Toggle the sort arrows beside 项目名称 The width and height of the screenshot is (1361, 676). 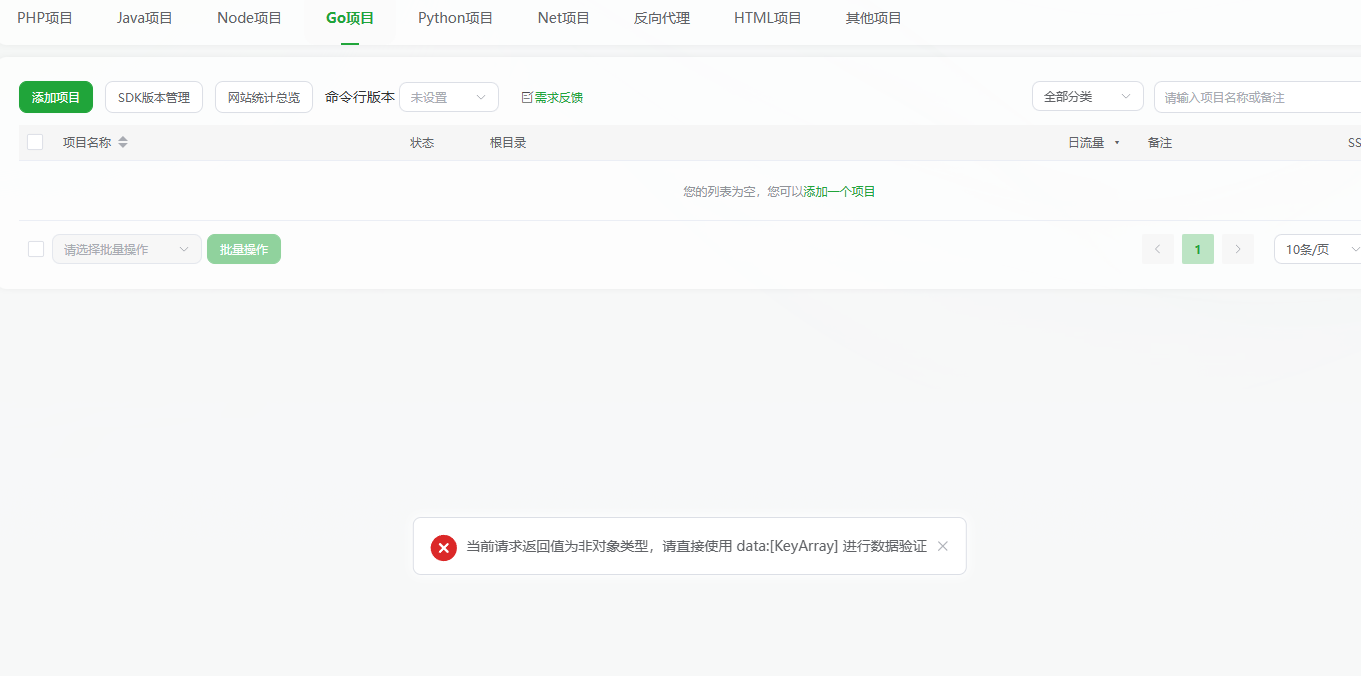pyautogui.click(x=122, y=142)
